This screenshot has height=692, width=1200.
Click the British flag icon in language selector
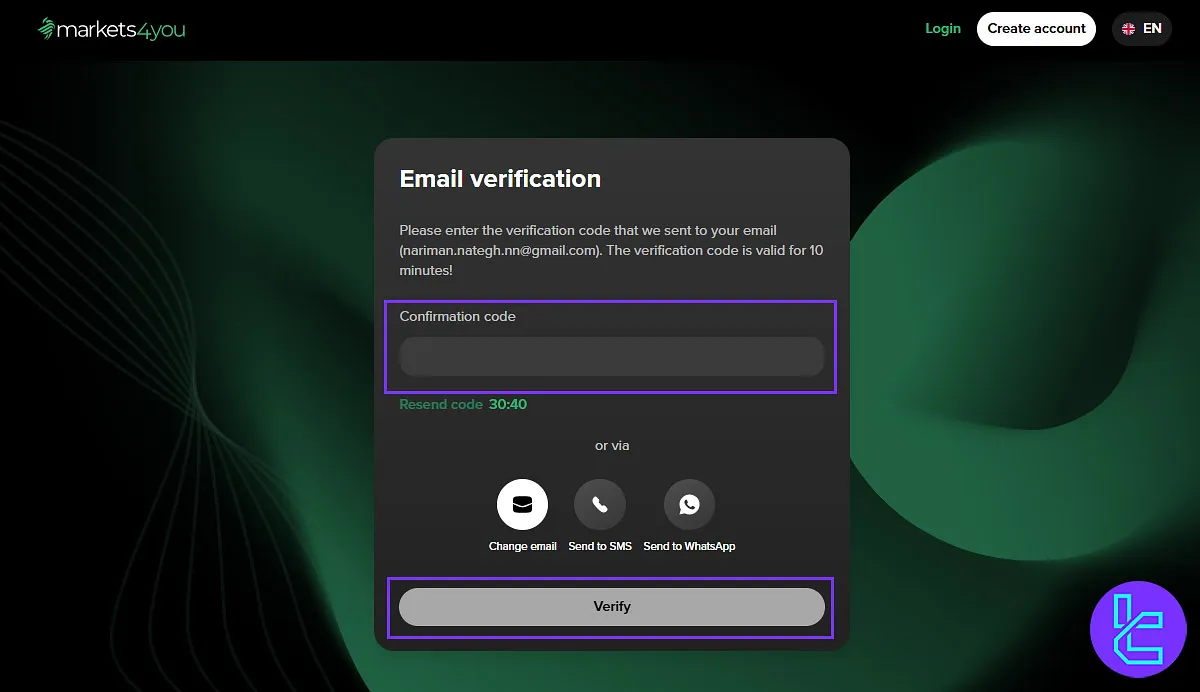point(1128,28)
